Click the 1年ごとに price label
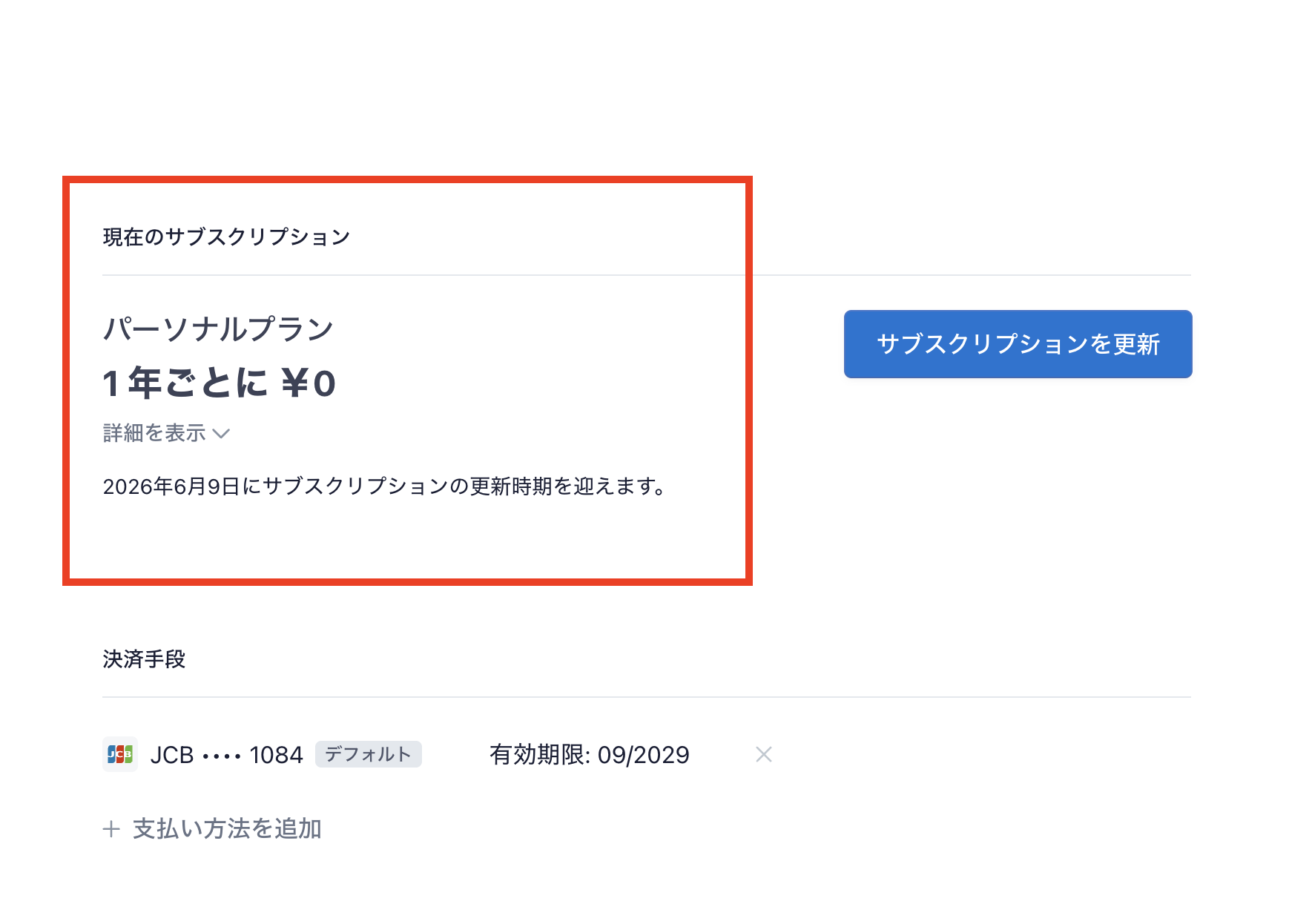This screenshot has height=924, width=1289. [185, 383]
